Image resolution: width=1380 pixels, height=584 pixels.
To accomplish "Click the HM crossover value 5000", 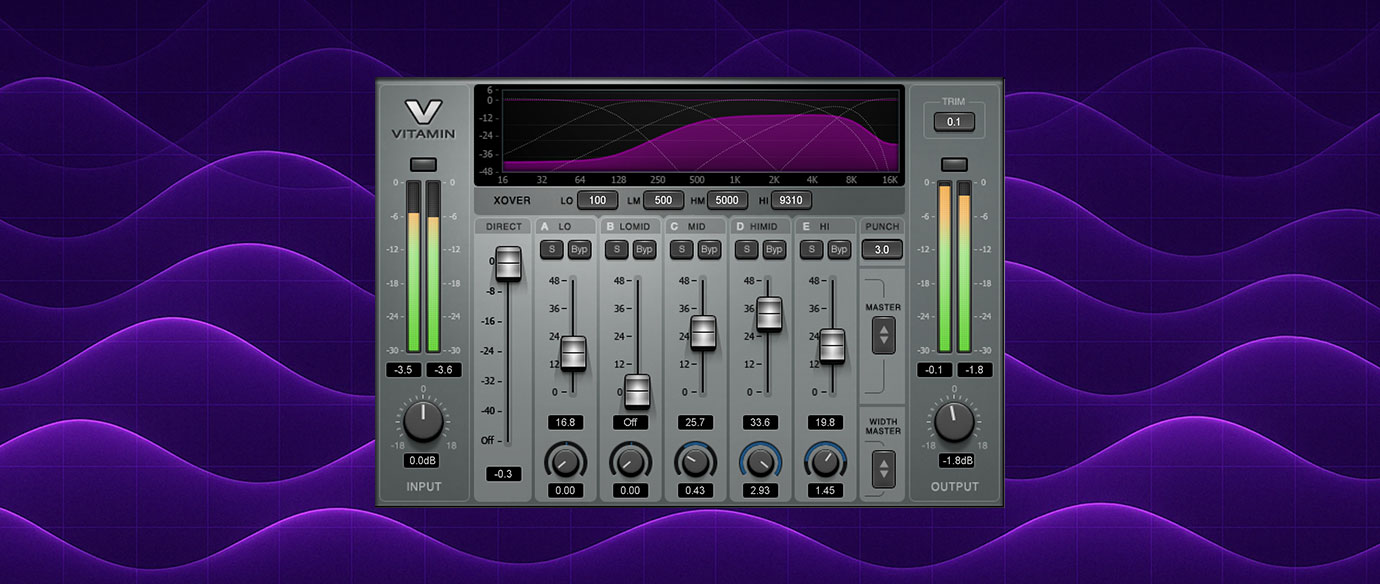I will 727,200.
